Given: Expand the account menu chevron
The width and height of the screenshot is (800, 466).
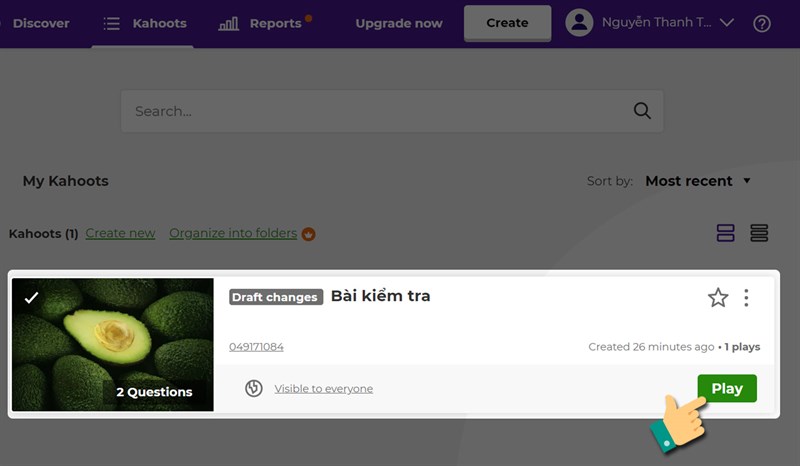Looking at the screenshot, I should pos(727,23).
